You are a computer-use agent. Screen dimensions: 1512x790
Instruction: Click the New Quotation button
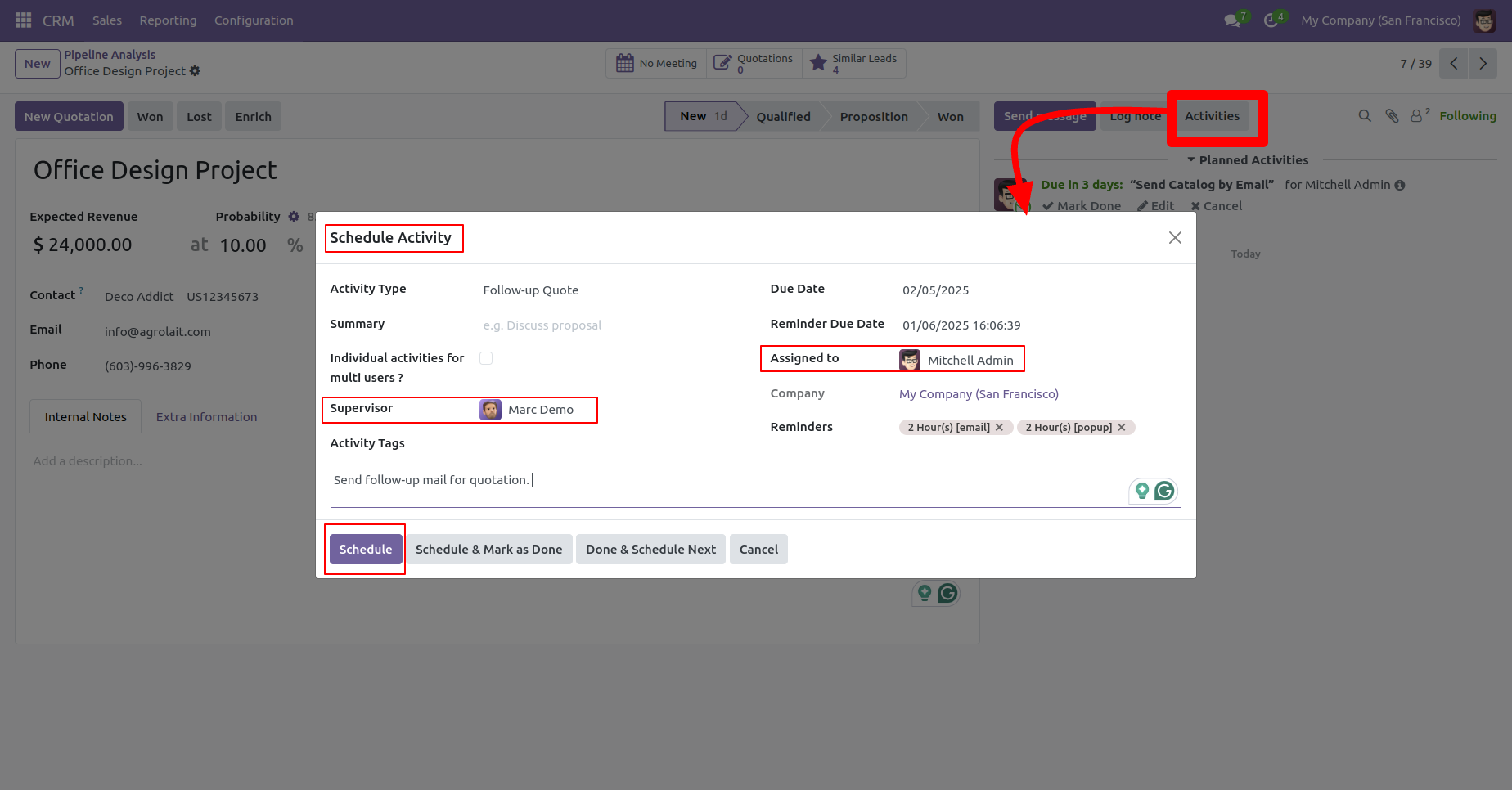69,117
